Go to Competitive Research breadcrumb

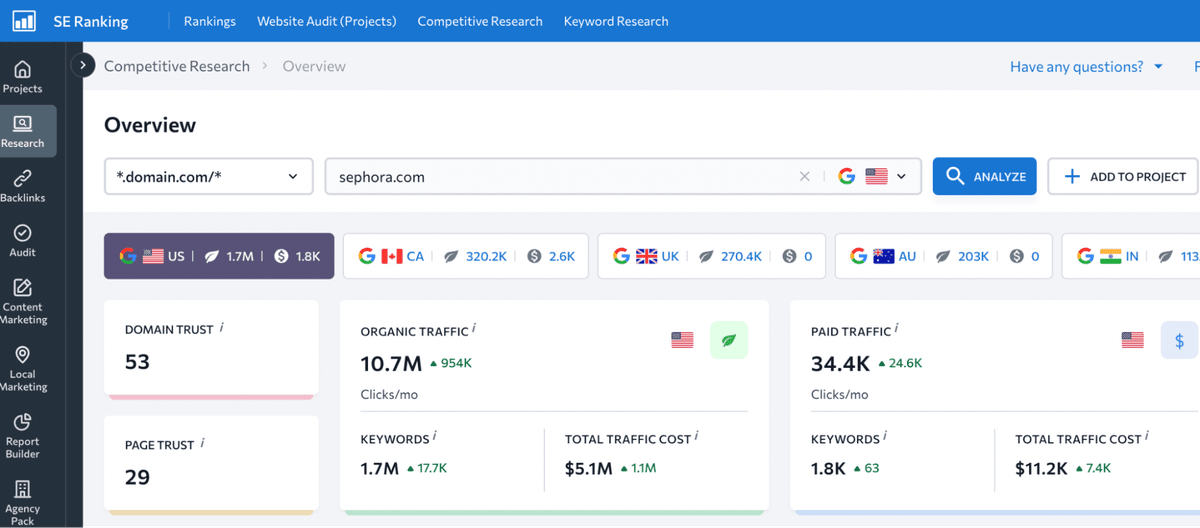(x=177, y=66)
